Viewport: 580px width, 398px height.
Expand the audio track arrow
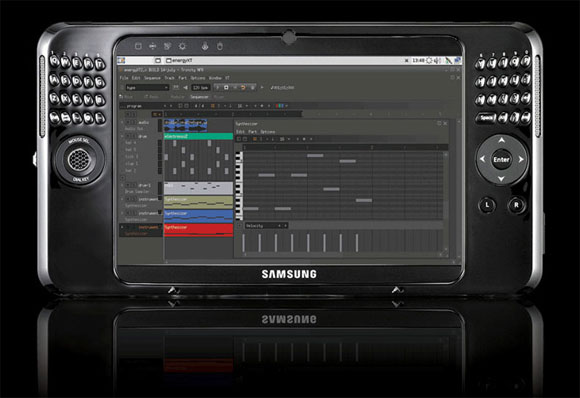click(122, 122)
